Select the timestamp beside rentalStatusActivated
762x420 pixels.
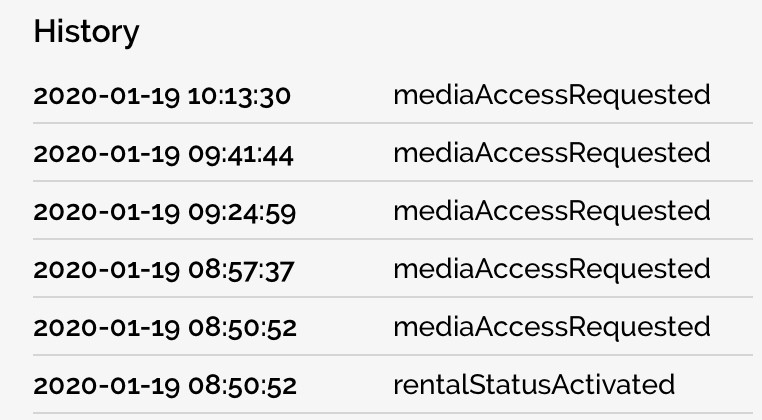coord(165,386)
